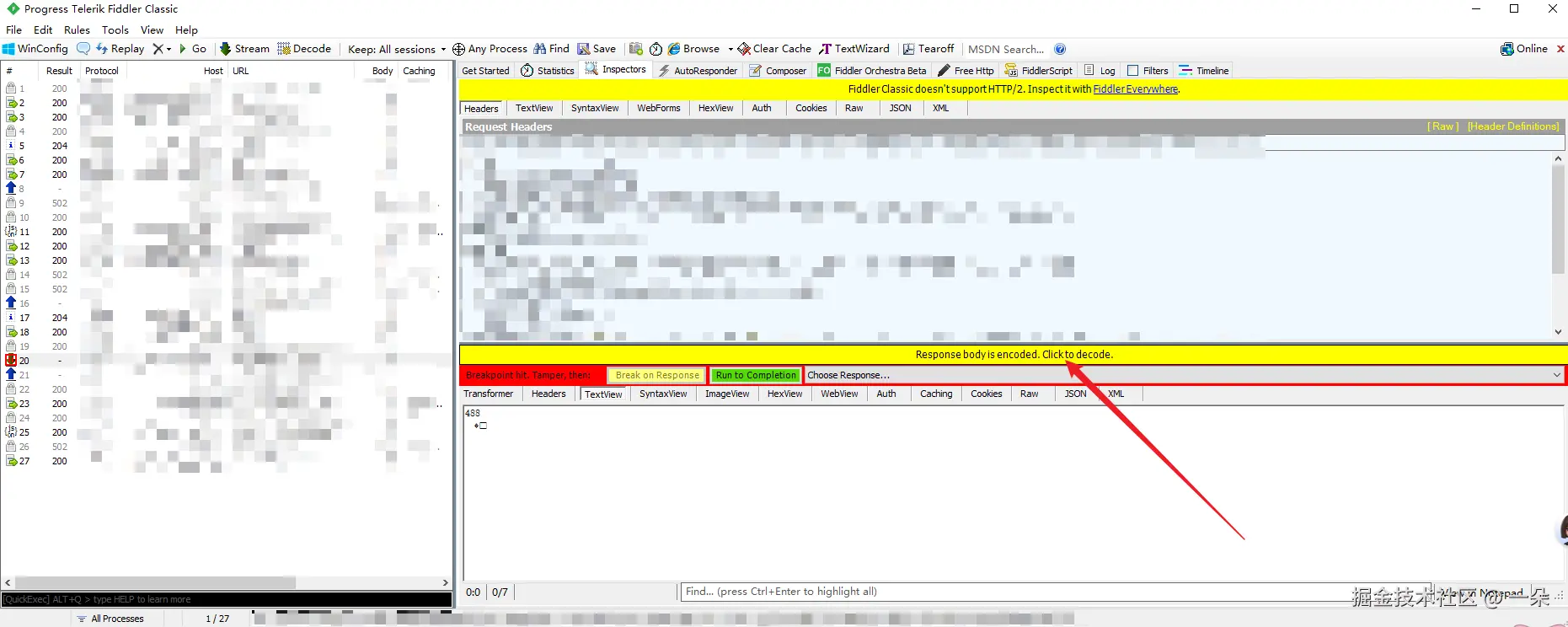Click Go to resume breakpoints

click(x=192, y=49)
